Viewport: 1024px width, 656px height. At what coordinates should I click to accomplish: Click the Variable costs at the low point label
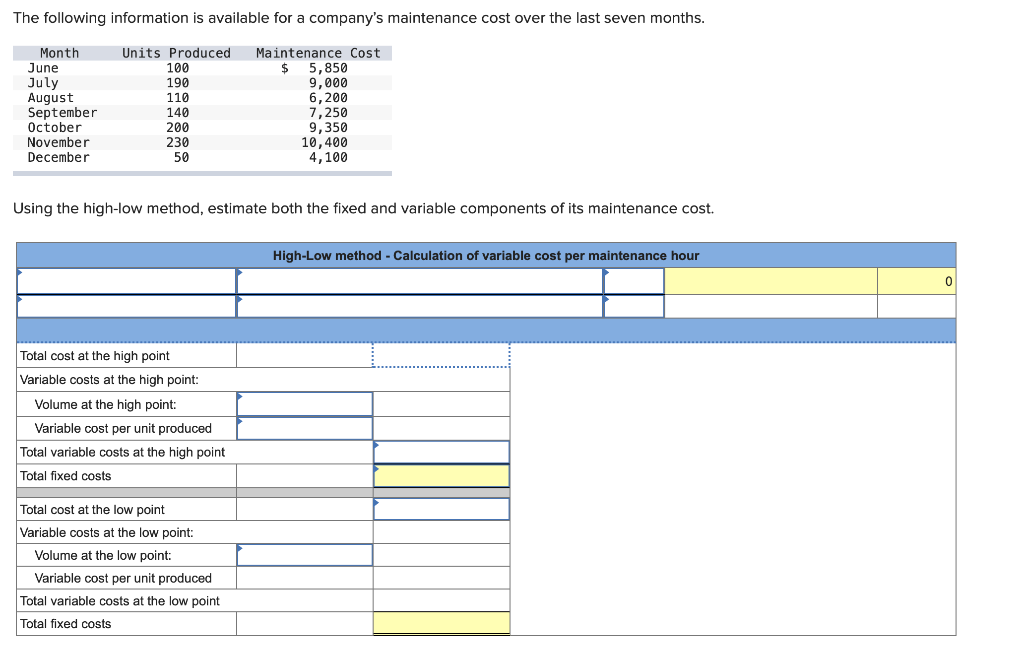point(106,533)
